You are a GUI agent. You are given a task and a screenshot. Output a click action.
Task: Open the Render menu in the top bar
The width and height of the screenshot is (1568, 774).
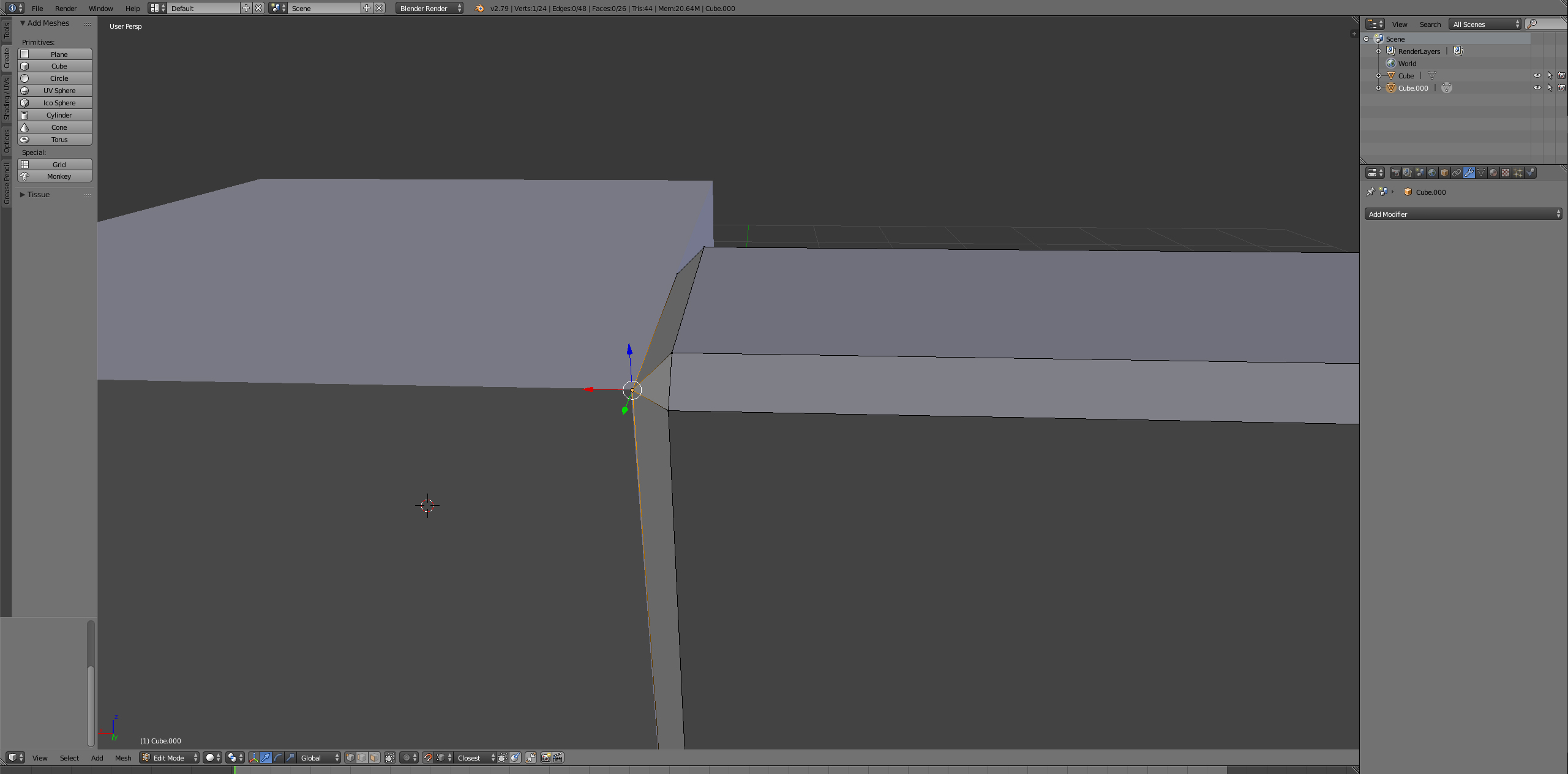point(65,8)
